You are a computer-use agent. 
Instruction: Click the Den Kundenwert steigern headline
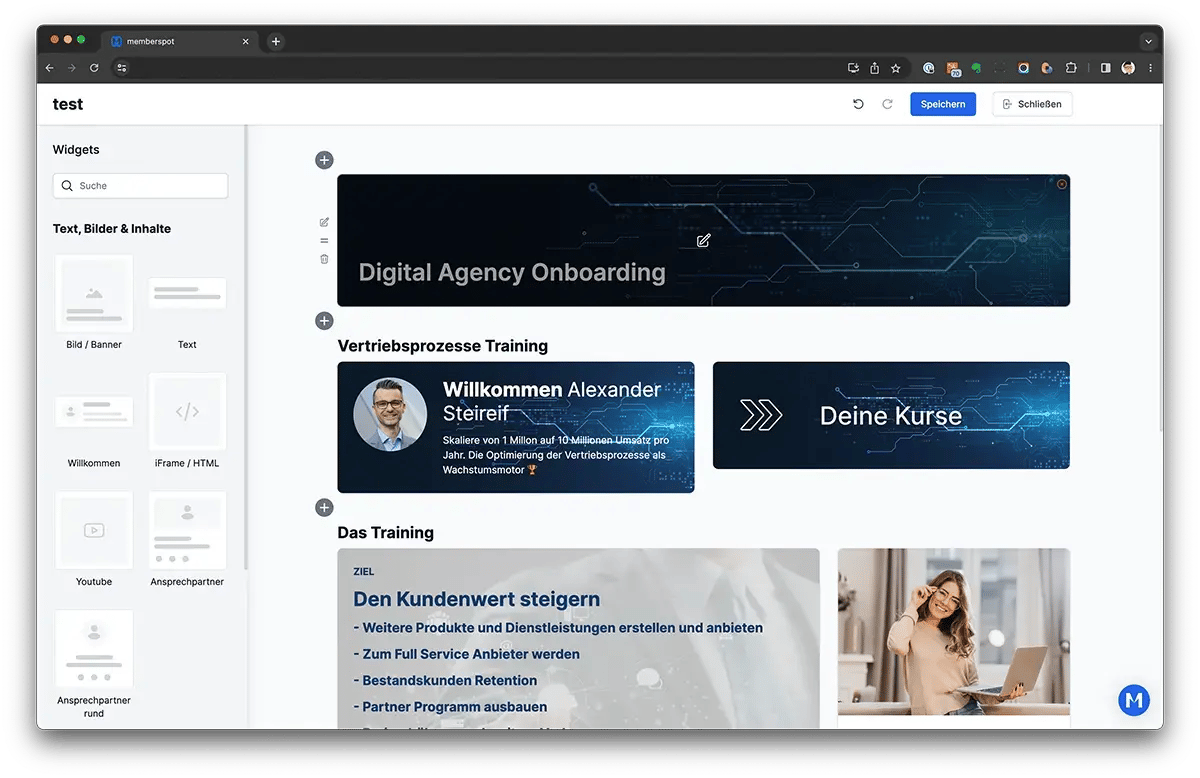click(477, 600)
